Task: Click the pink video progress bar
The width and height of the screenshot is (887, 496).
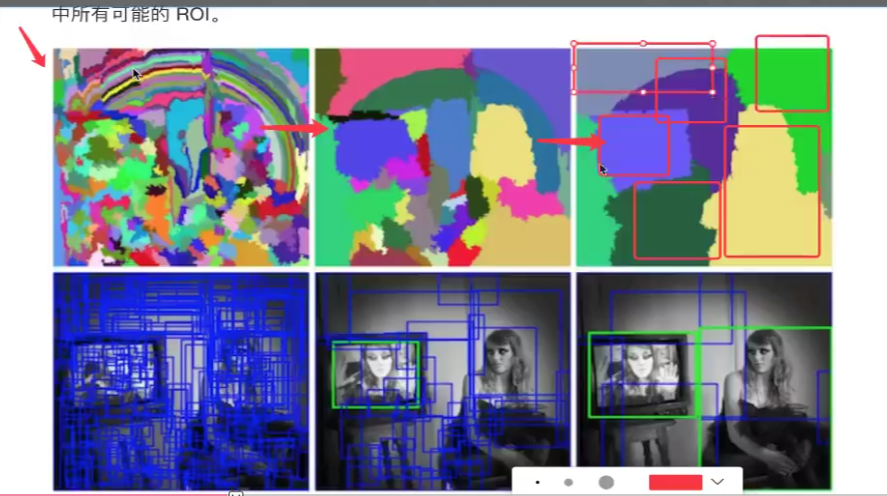Action: 113,494
